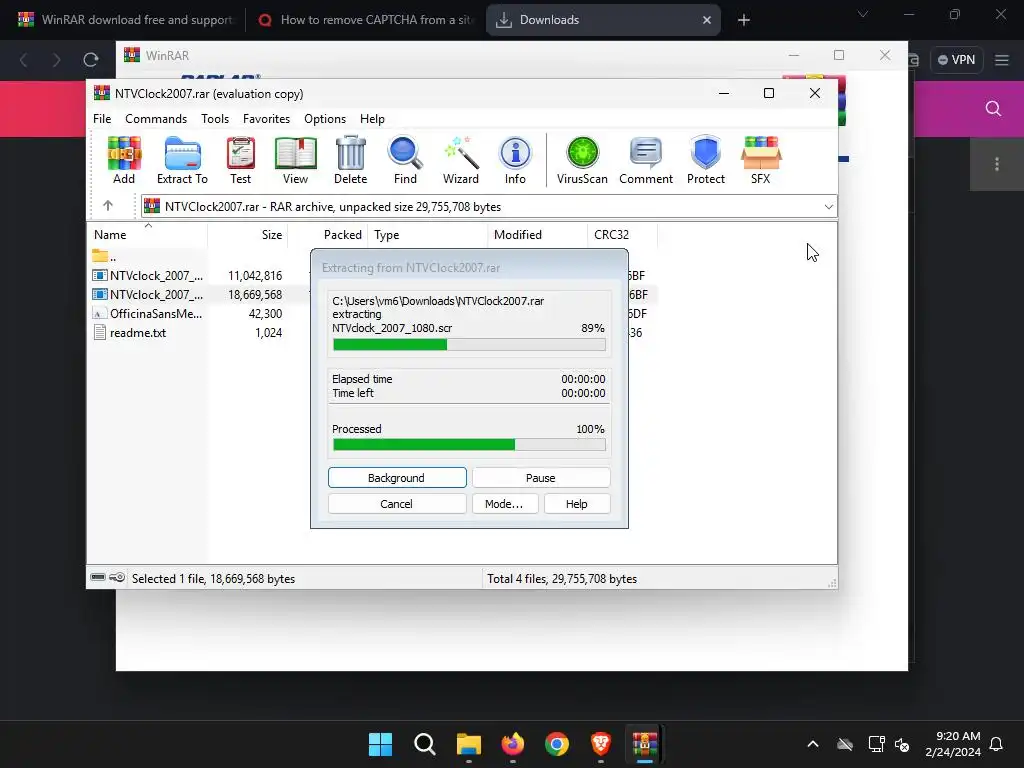Close the Downloads browser tab

(x=707, y=20)
